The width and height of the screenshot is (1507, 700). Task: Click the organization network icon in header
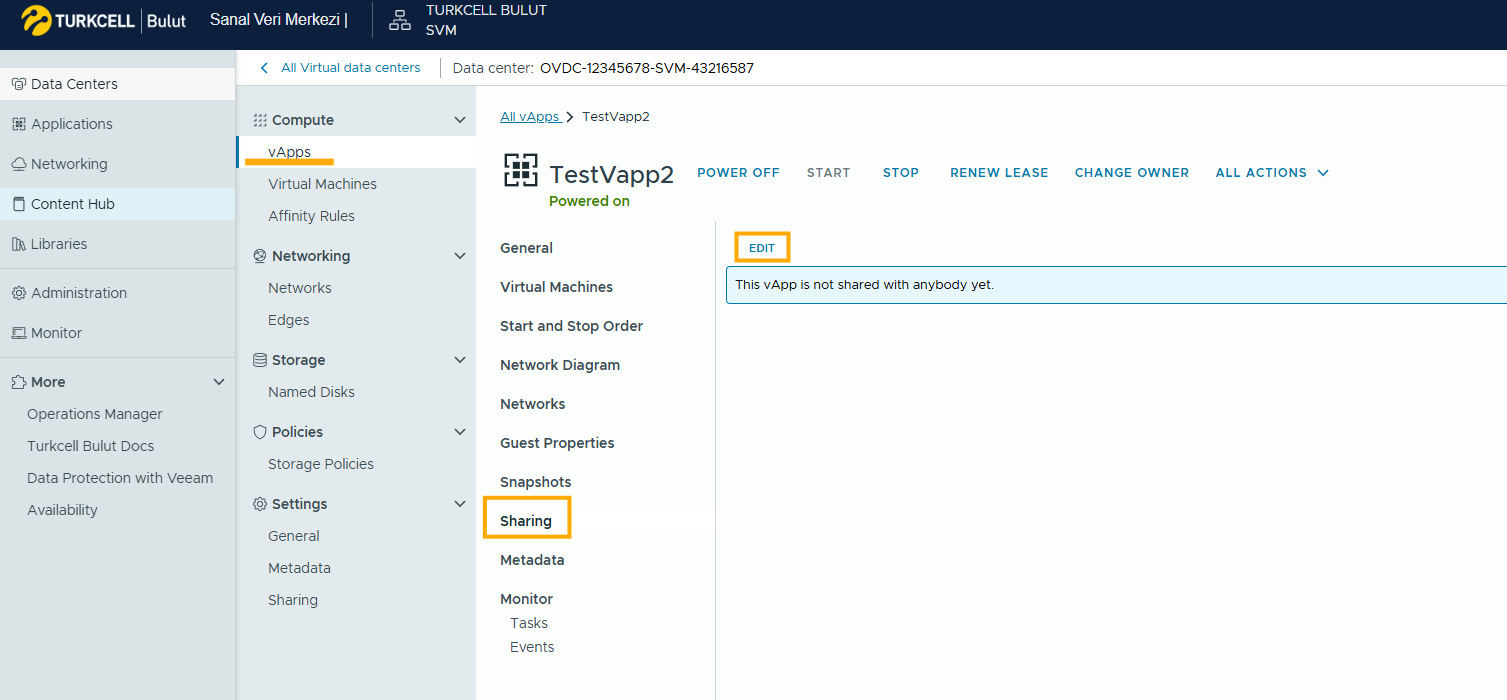click(x=400, y=20)
